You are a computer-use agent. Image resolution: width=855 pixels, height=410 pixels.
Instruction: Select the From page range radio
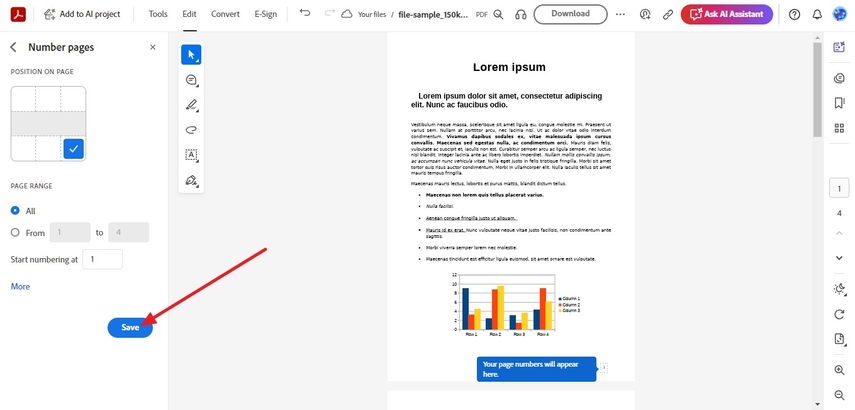[15, 232]
